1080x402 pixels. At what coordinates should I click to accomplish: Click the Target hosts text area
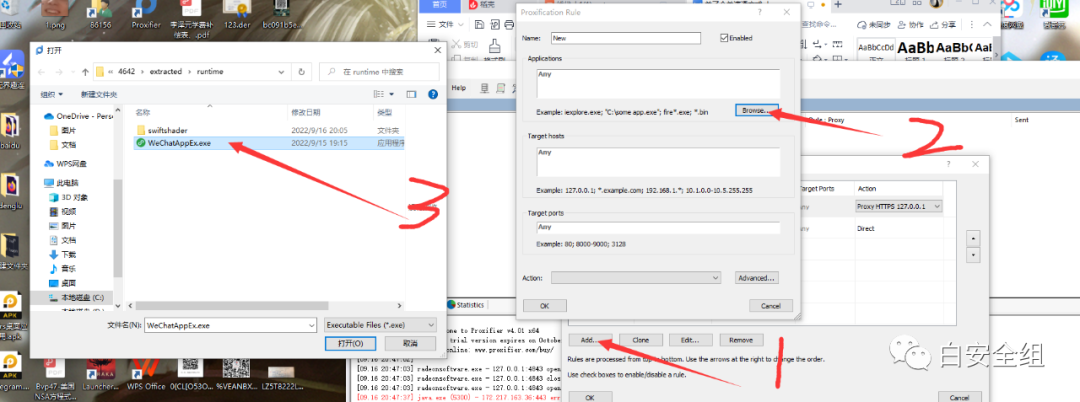657,162
